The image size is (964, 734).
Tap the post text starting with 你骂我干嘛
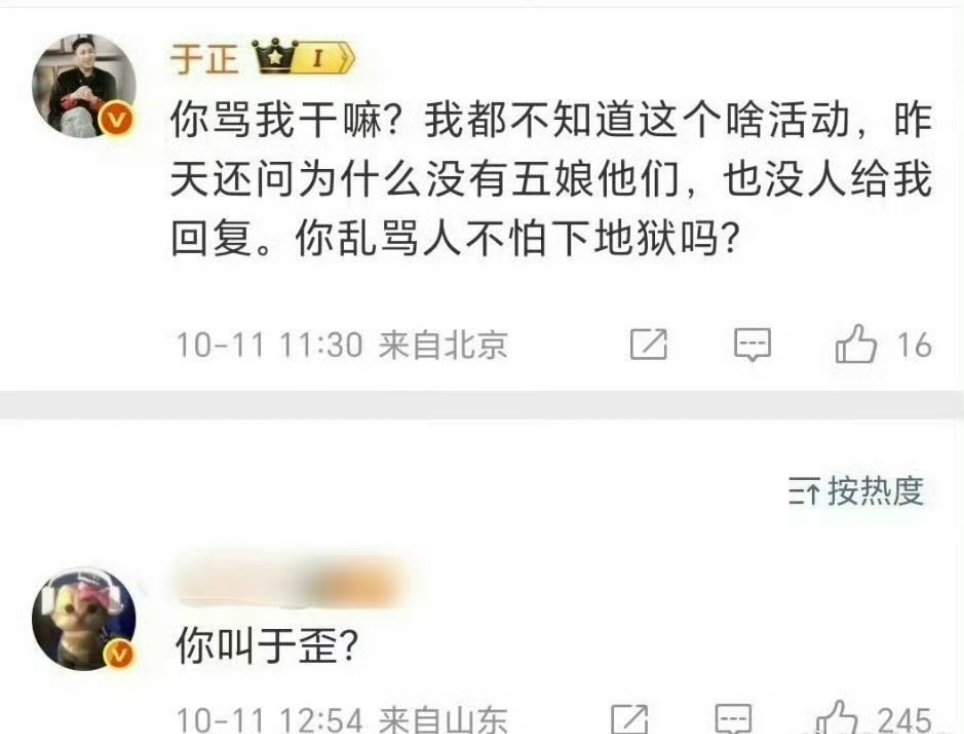[551, 179]
